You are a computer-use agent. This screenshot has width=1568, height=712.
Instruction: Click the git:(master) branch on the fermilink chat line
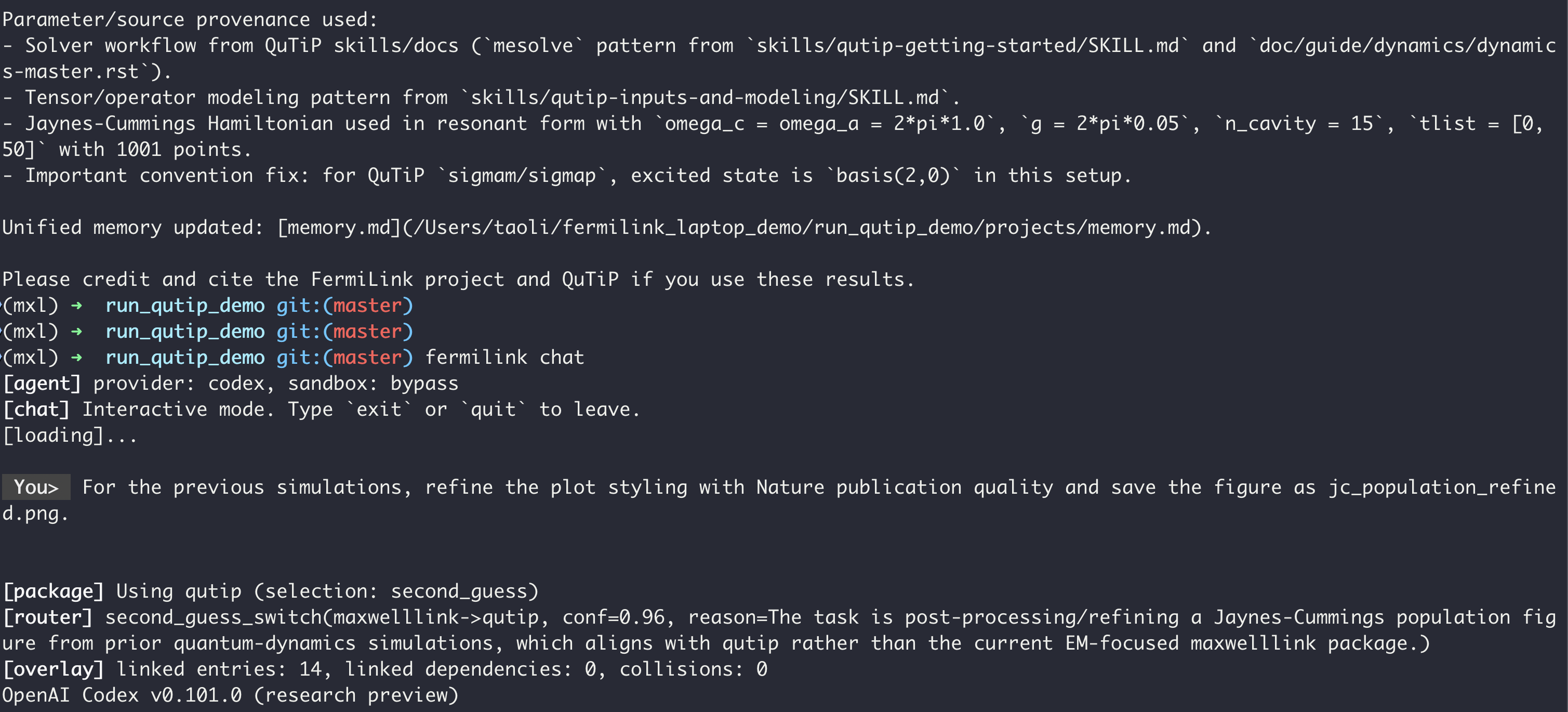click(x=344, y=358)
